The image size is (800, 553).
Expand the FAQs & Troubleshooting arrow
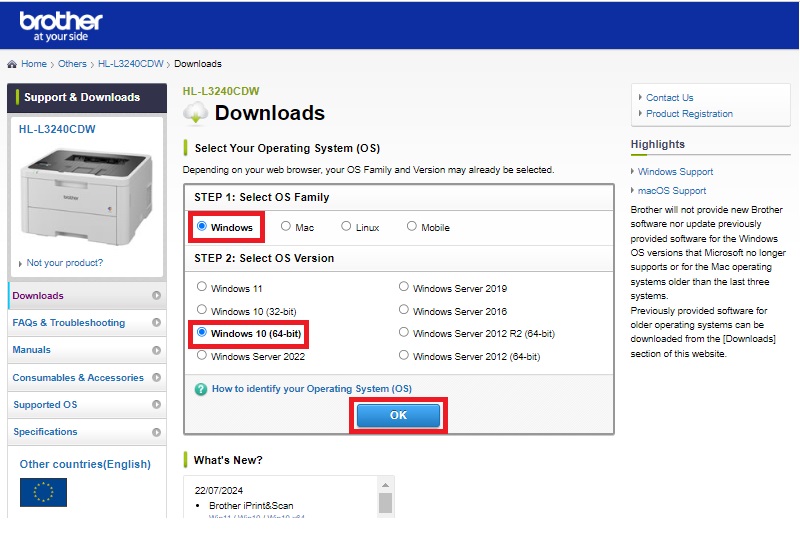pos(157,323)
